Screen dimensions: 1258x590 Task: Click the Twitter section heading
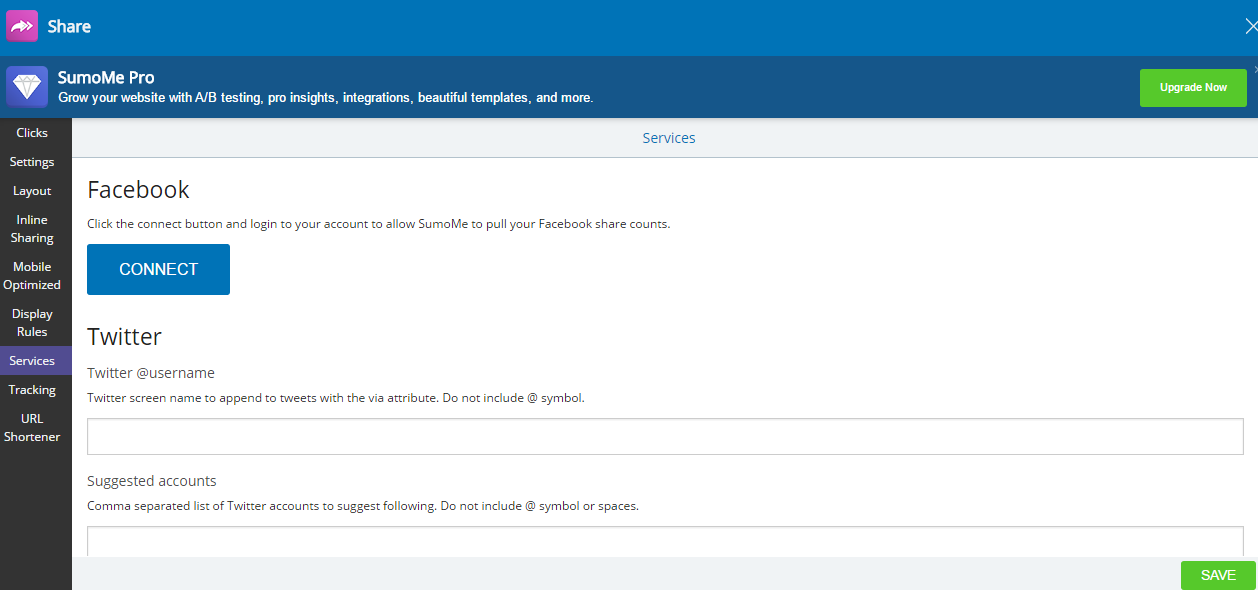tap(124, 336)
